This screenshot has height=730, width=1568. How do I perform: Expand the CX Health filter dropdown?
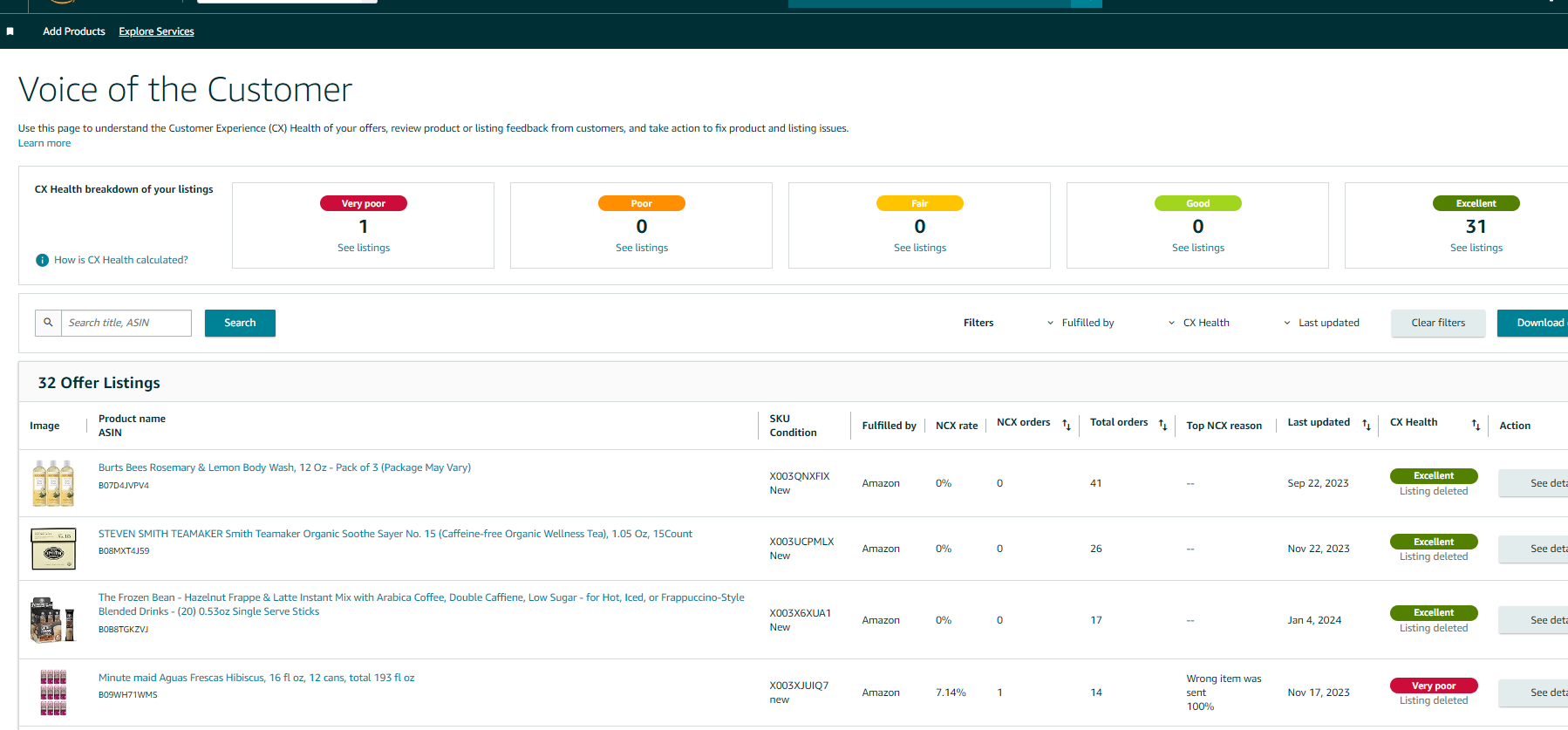1199,323
